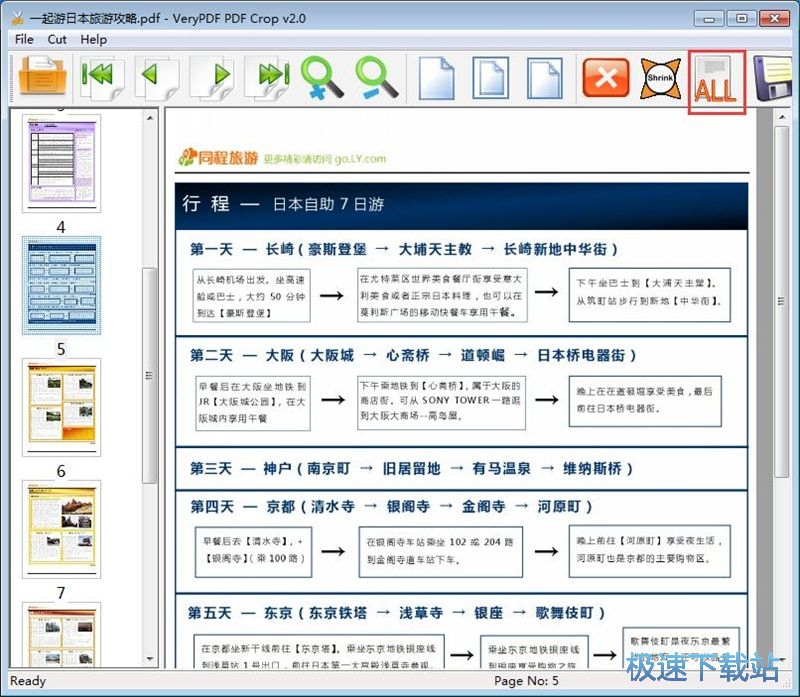Zoom in with the plus magnifier

322,77
